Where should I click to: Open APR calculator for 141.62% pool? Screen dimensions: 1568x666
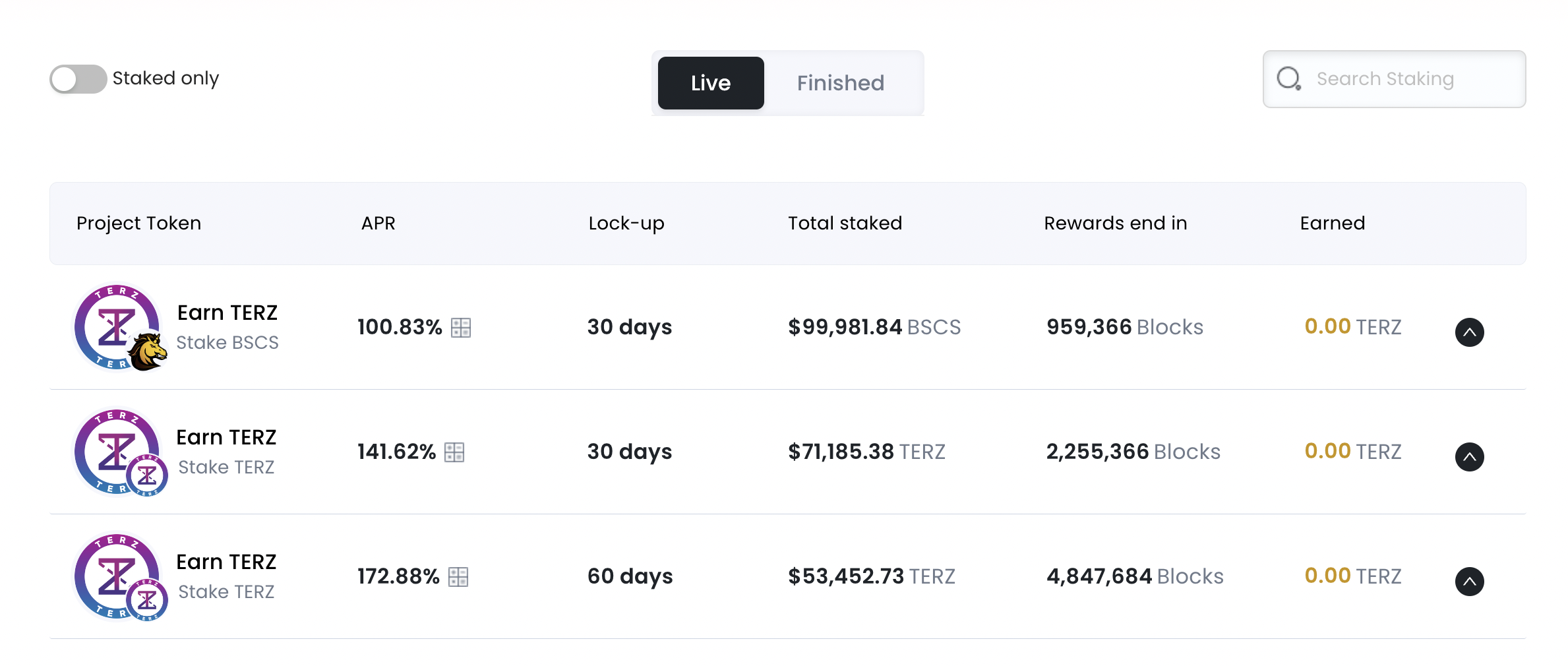click(454, 452)
